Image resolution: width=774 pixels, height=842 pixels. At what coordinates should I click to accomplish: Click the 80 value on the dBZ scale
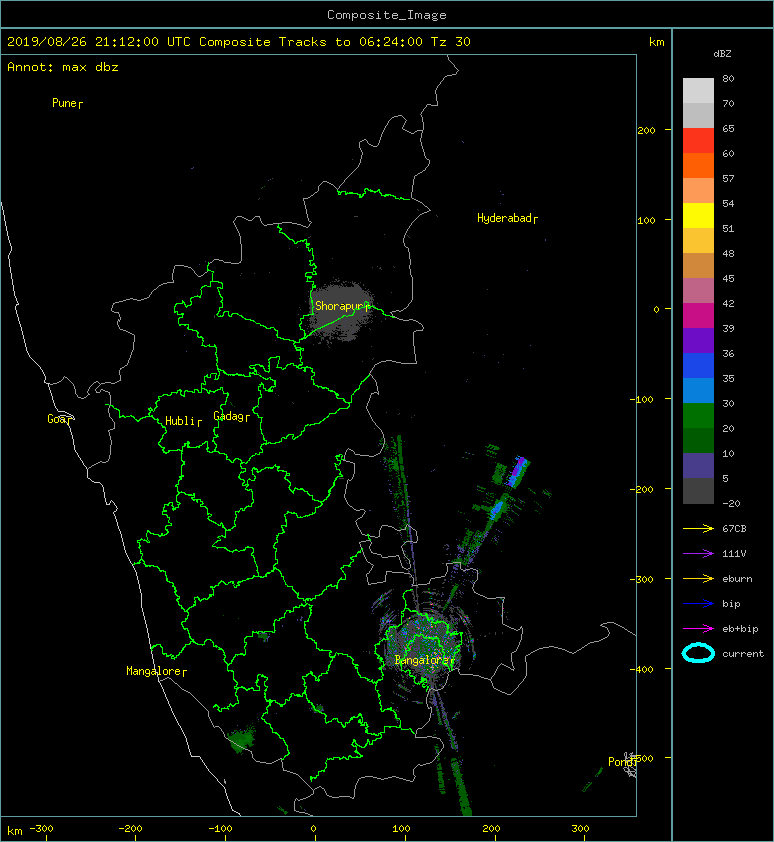(728, 78)
